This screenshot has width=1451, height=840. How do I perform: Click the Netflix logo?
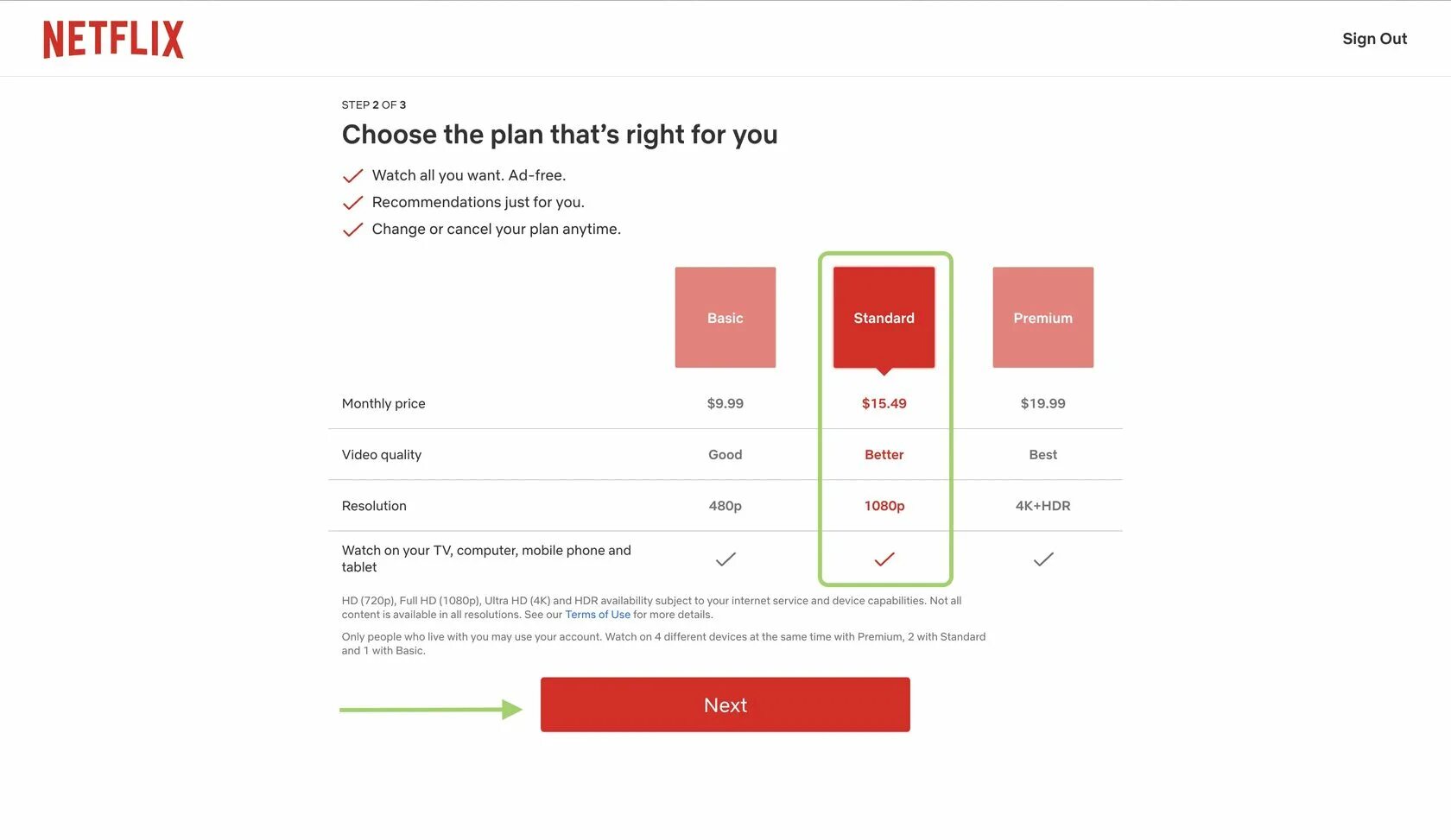113,40
